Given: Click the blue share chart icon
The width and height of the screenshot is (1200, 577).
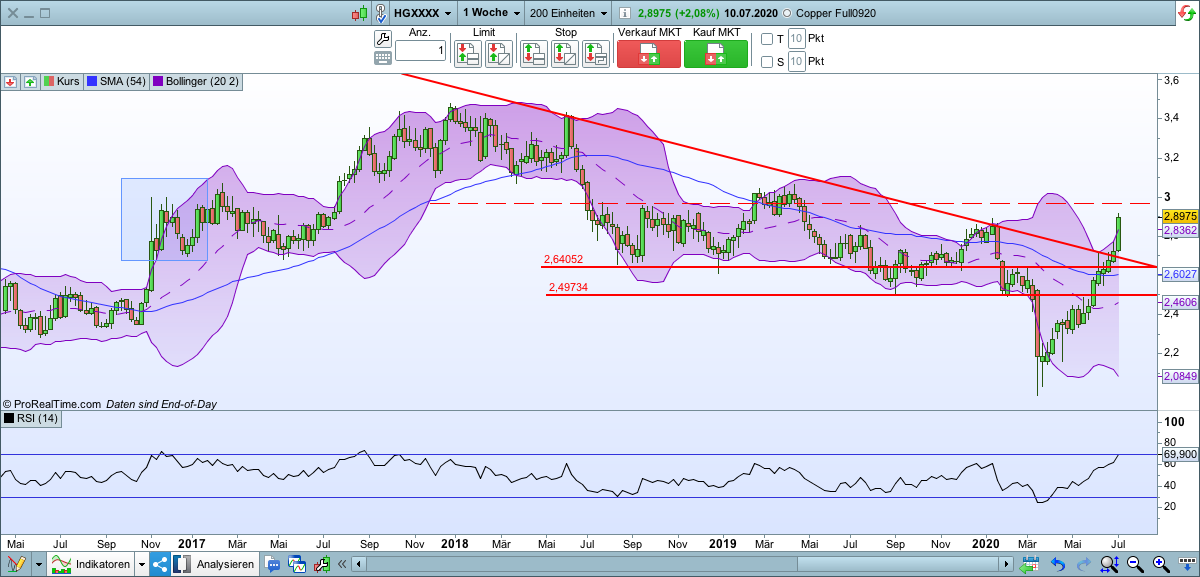Looking at the screenshot, I should tap(159, 564).
